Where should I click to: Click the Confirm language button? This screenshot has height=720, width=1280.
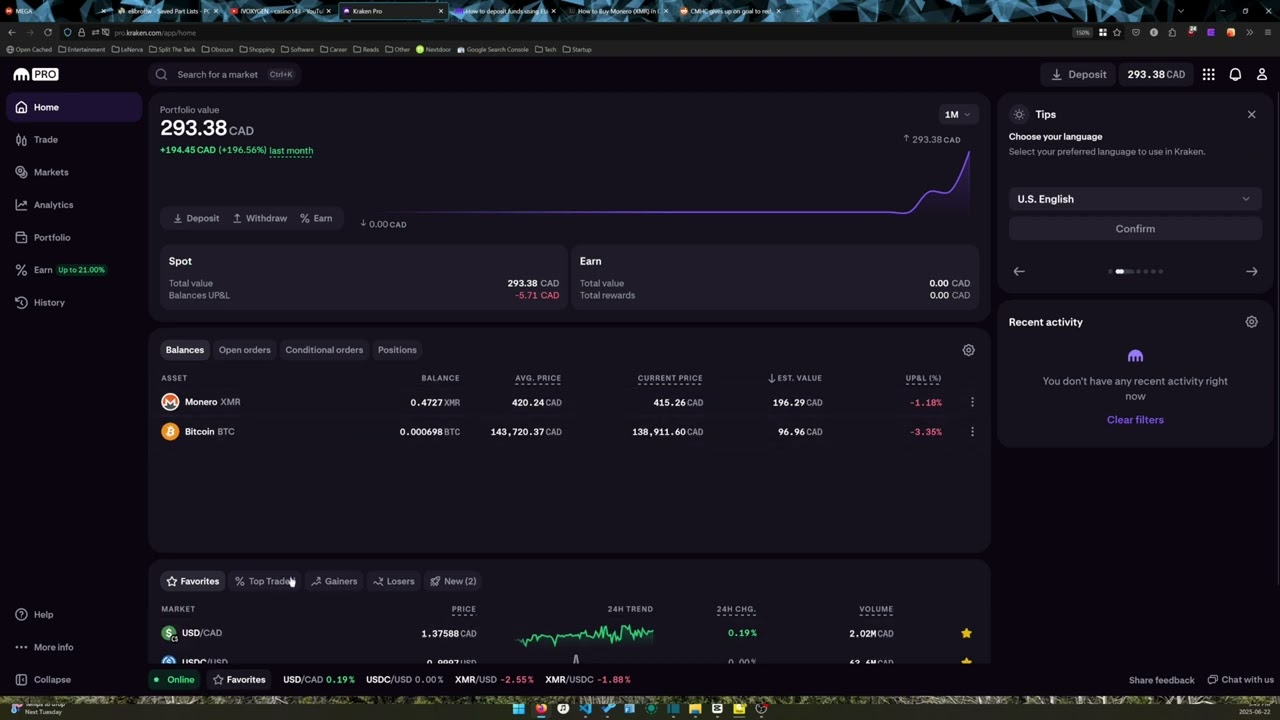point(1135,229)
